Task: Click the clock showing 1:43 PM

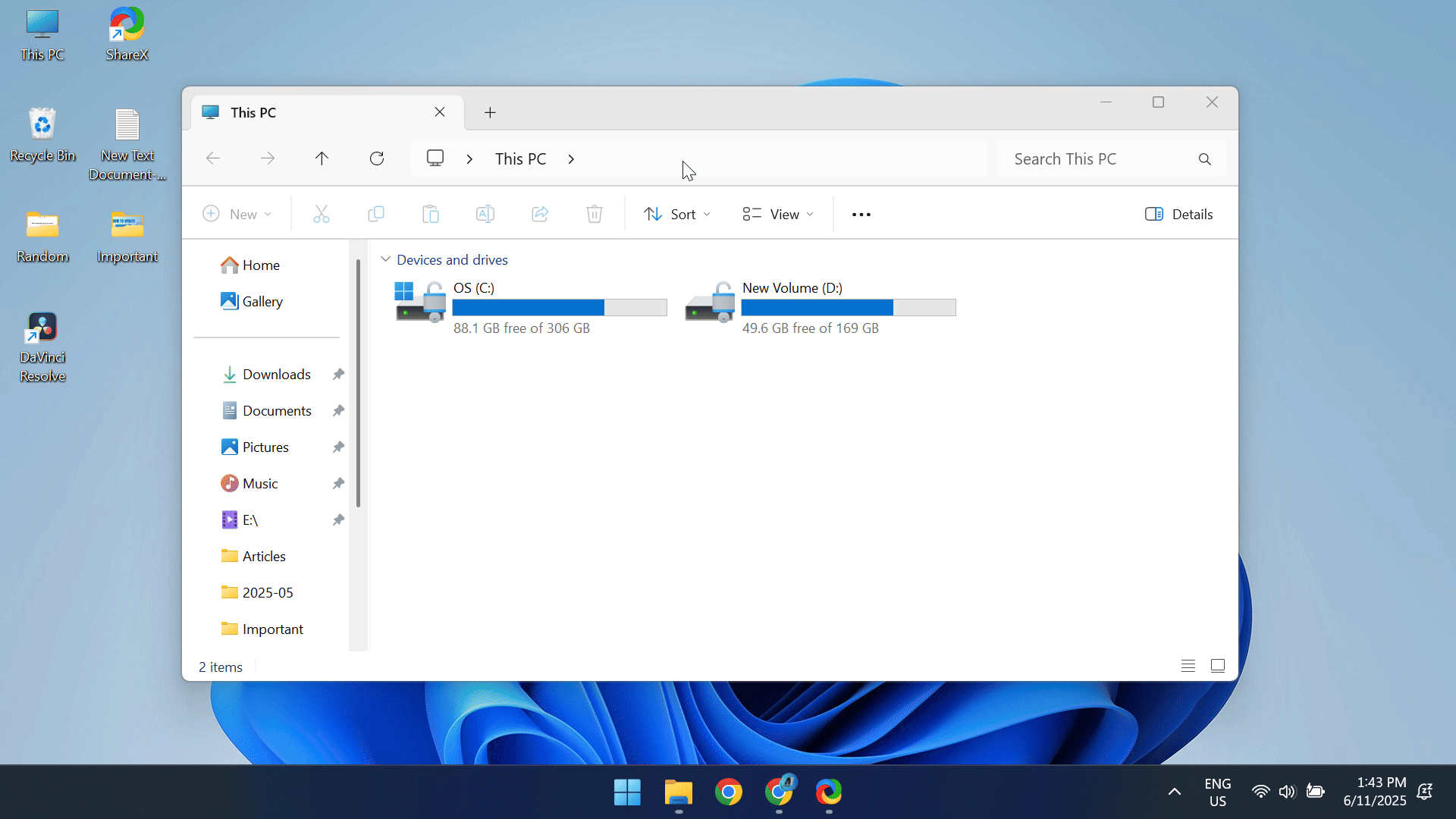Action: point(1374,792)
